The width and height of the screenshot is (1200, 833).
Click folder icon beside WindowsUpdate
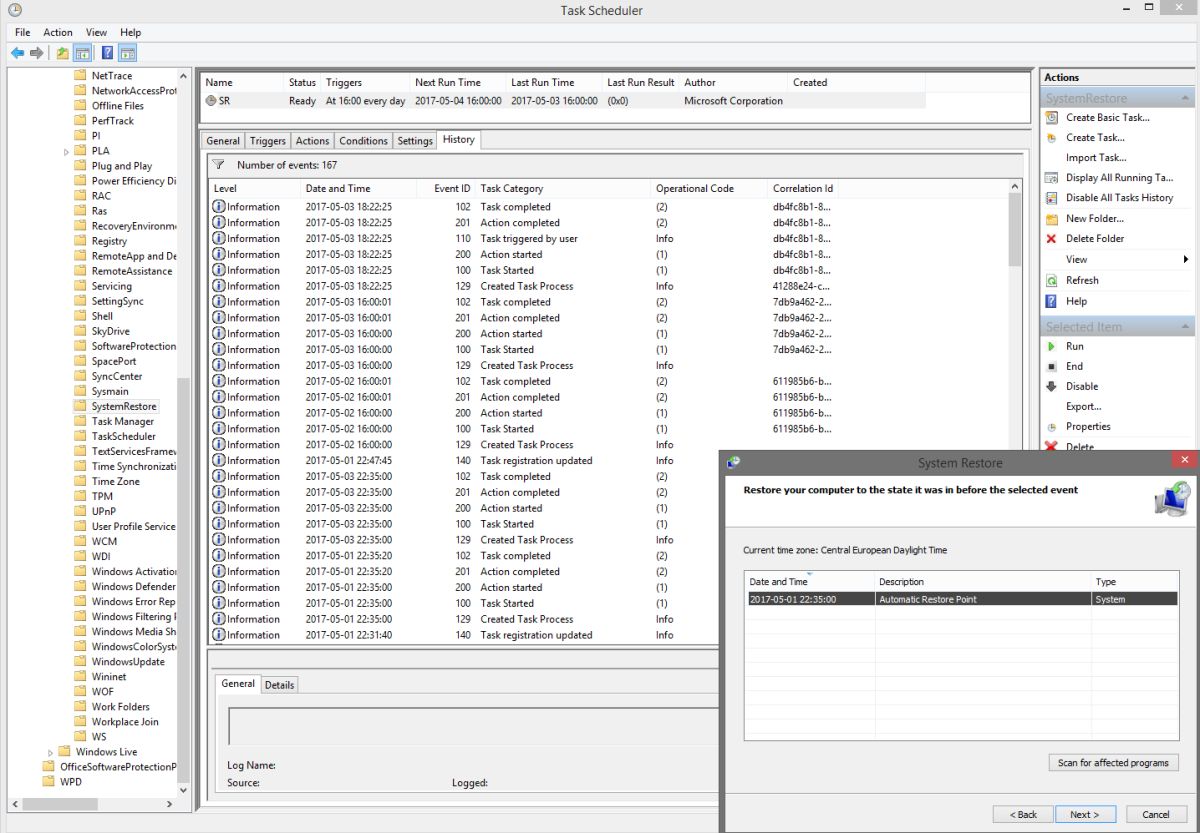click(x=82, y=661)
